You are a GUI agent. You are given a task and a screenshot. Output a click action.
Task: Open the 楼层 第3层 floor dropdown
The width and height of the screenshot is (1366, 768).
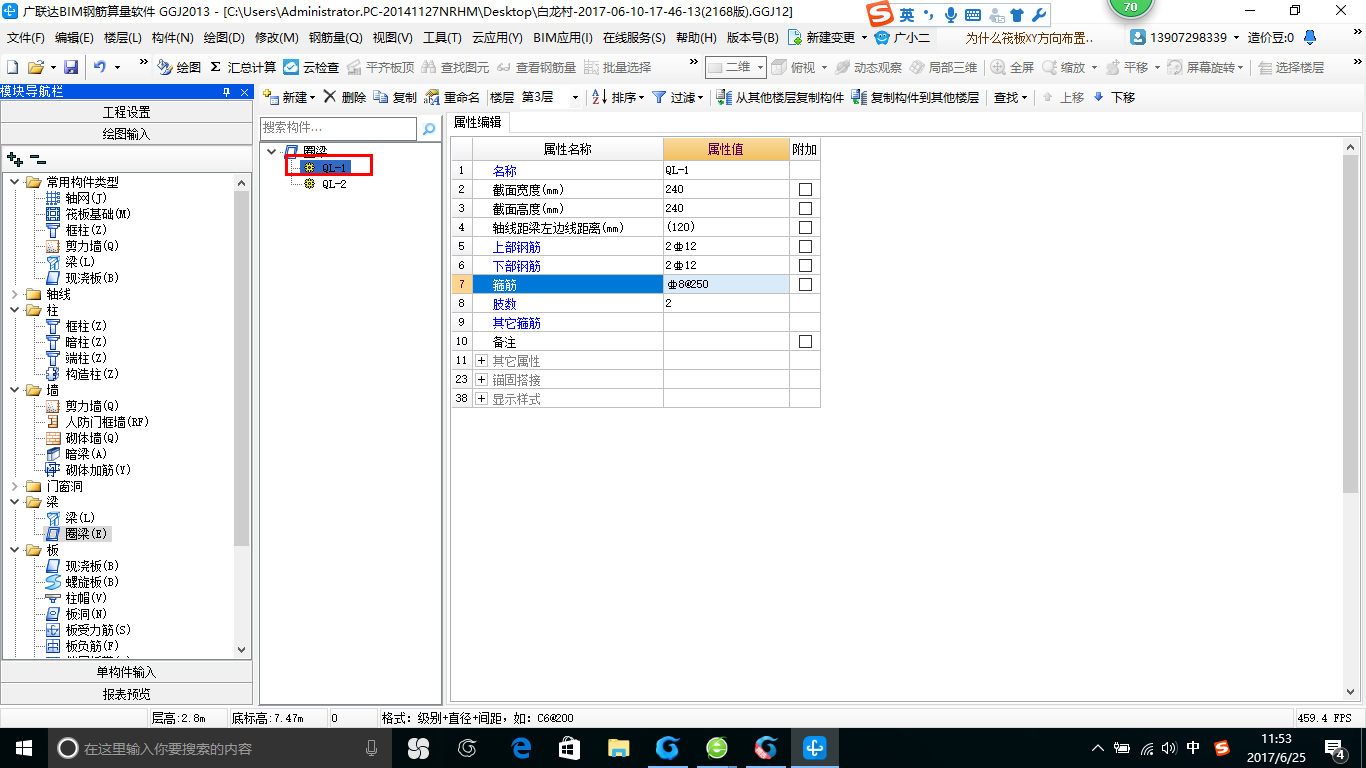point(575,97)
